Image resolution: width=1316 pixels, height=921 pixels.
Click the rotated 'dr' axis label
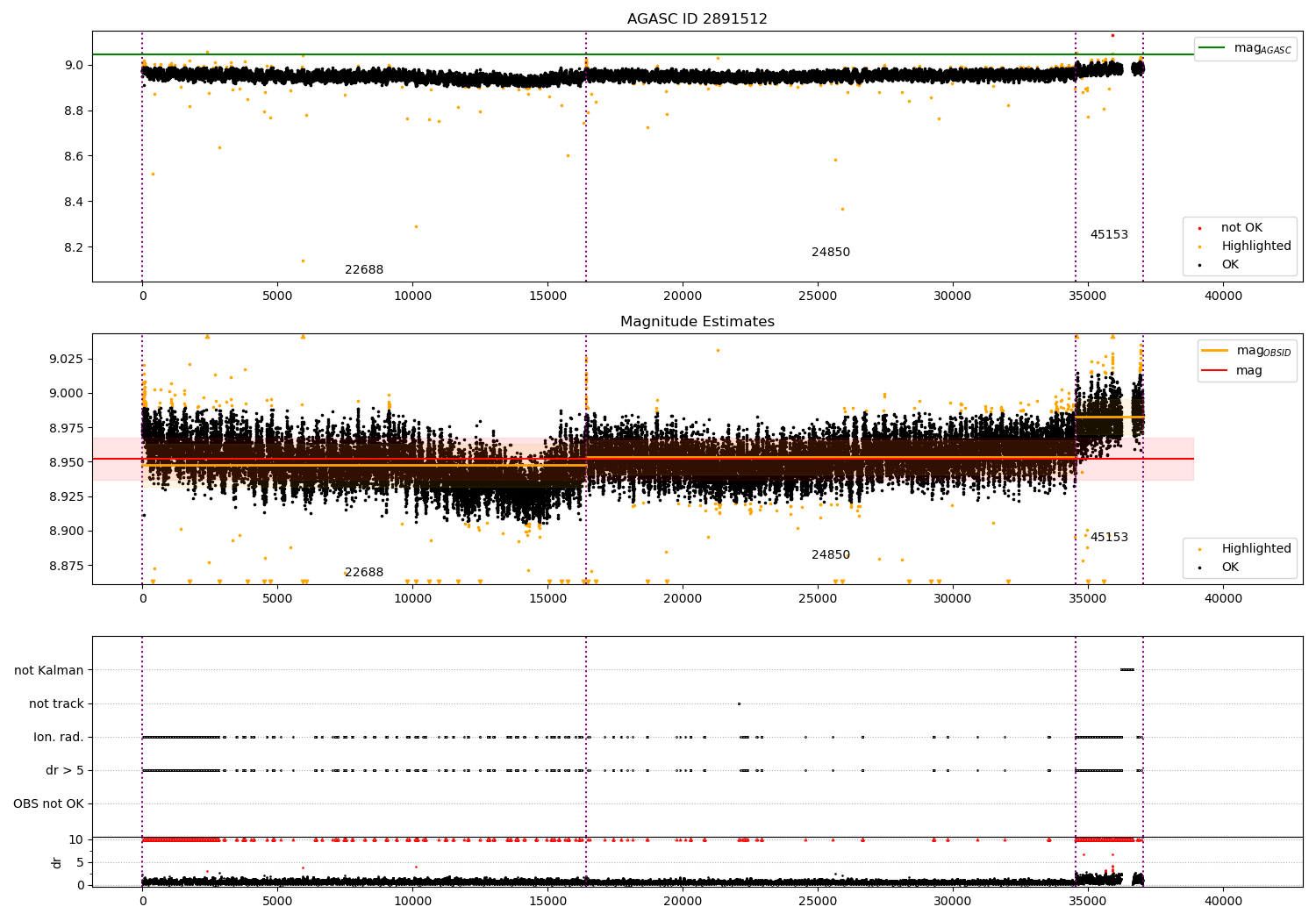[57, 862]
